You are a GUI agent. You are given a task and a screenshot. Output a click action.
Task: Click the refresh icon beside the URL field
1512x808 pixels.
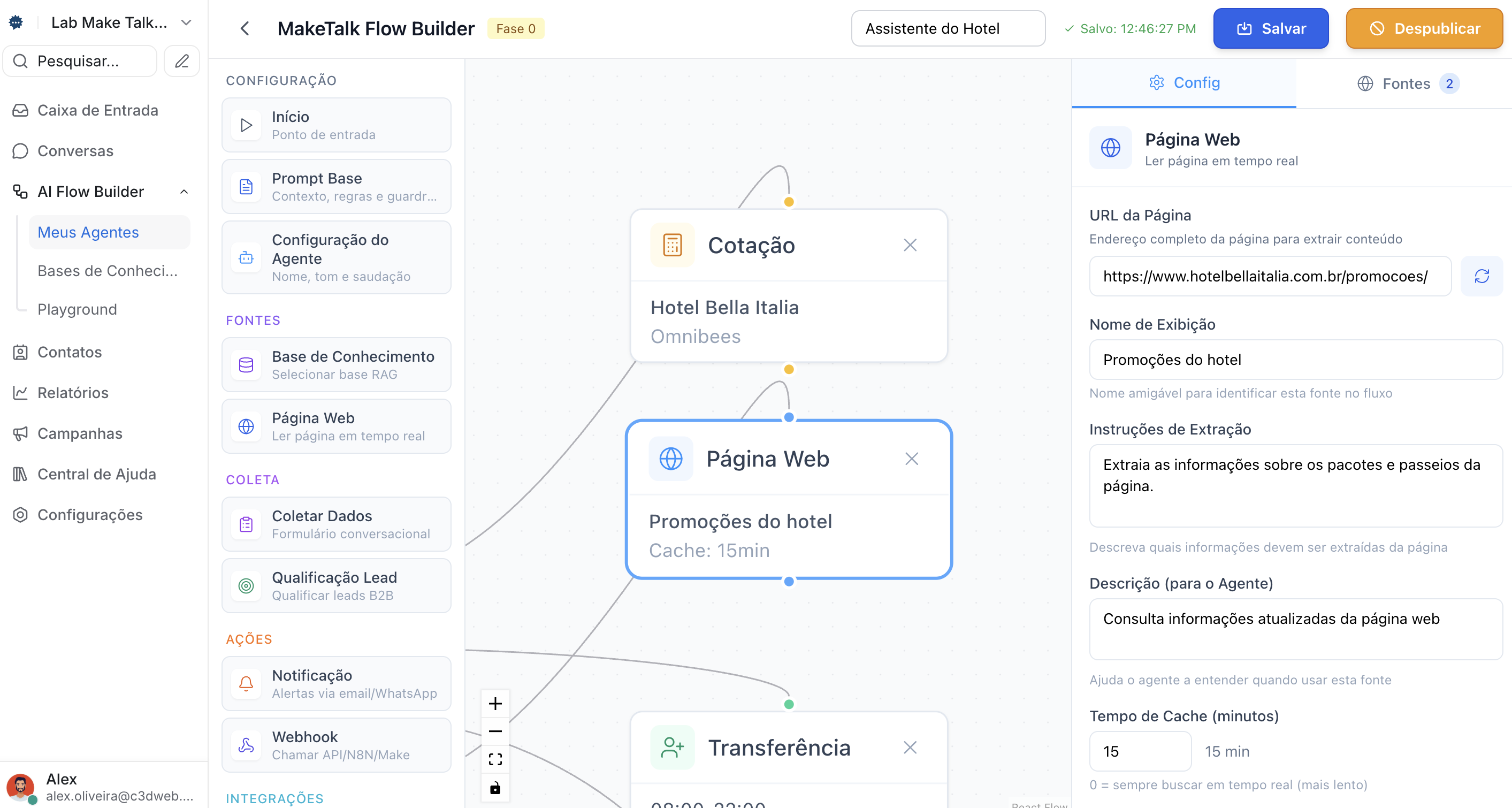point(1481,276)
